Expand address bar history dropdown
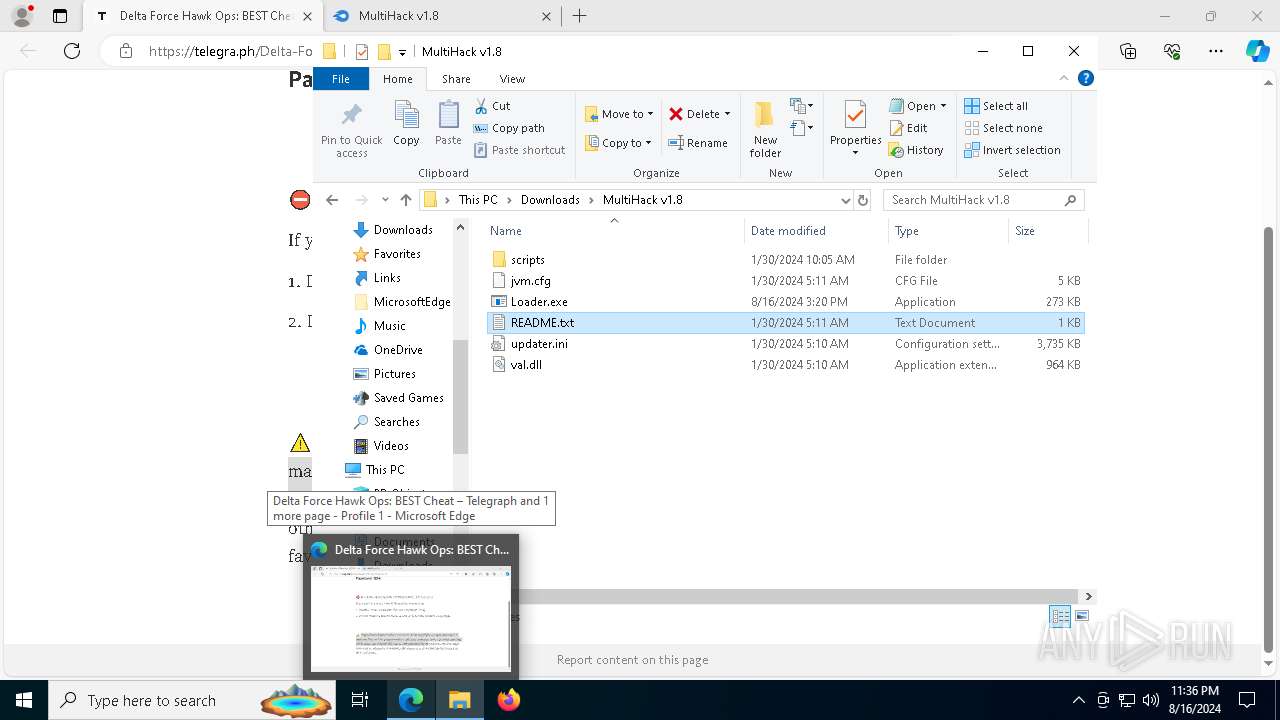 point(846,200)
